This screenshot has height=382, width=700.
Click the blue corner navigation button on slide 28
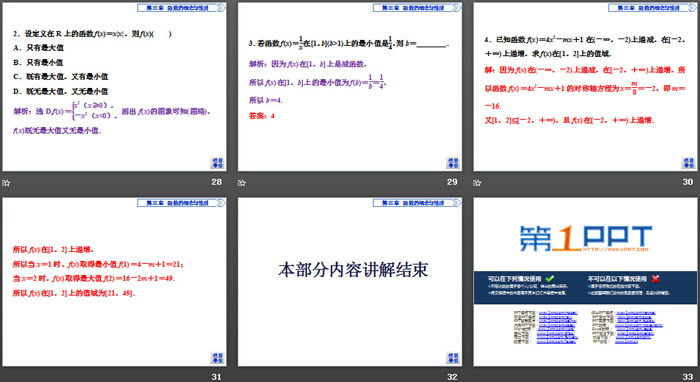point(217,163)
